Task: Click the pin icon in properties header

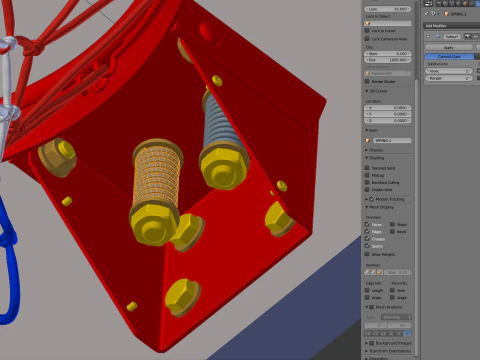Action: tap(426, 14)
